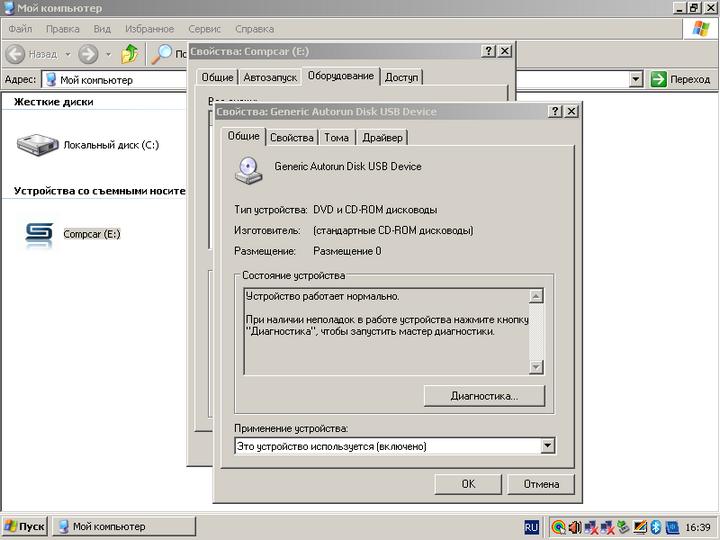Open the Назад history dropdown arrow
This screenshot has height=540, width=720.
pos(68,54)
